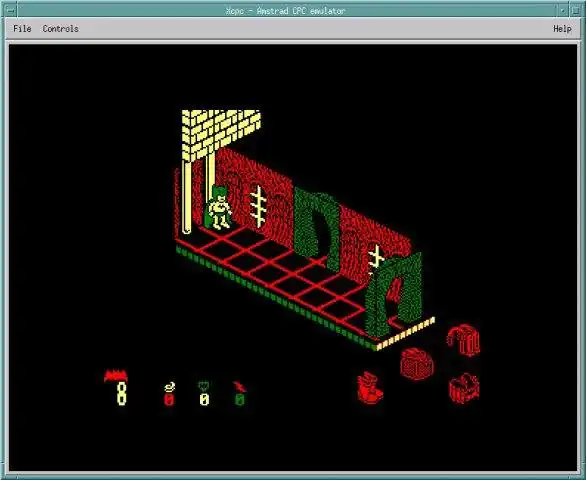Click the green shield power-up icon
The height and width of the screenshot is (480, 586).
click(x=204, y=387)
